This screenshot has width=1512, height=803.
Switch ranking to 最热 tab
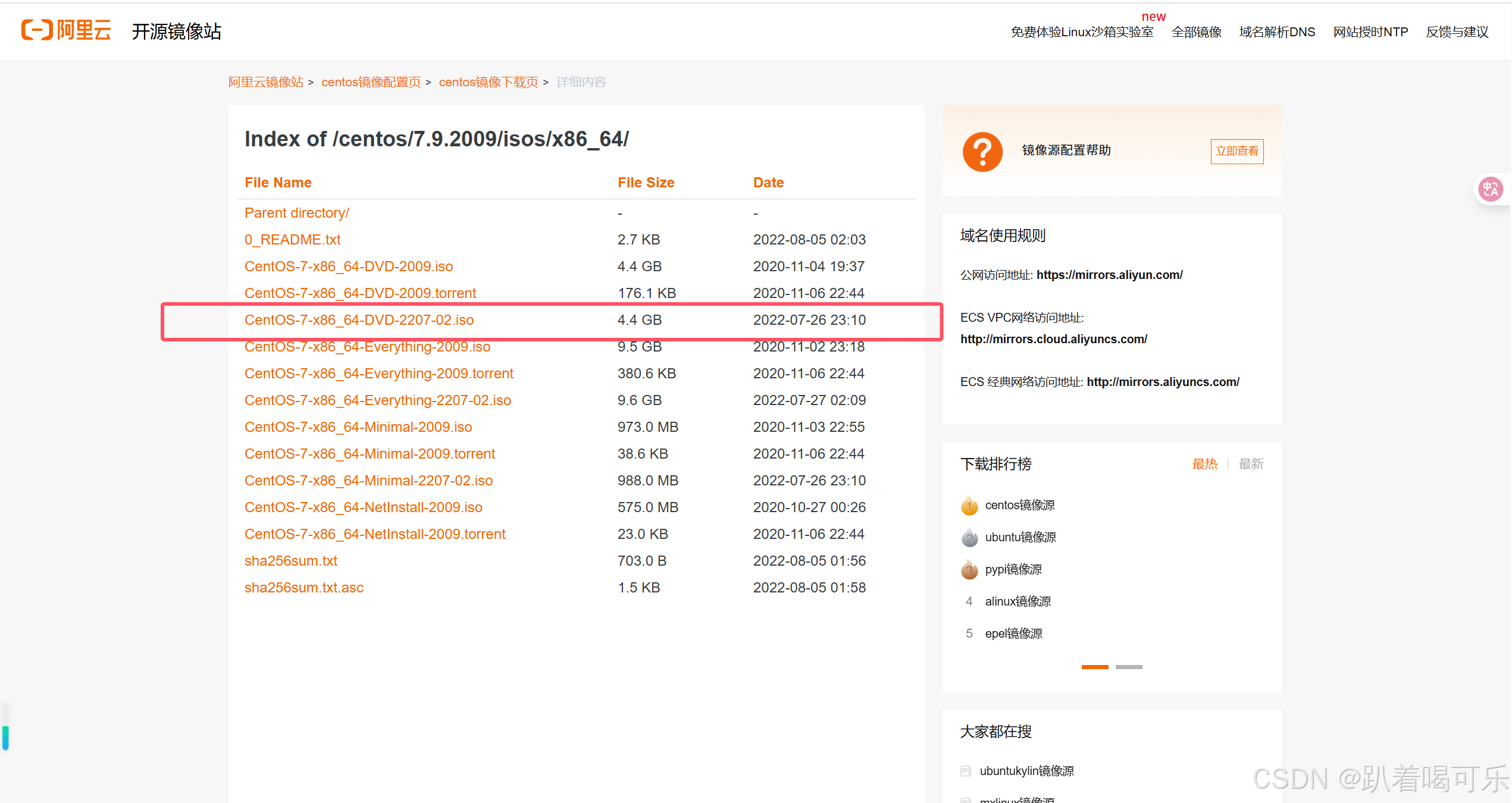click(x=1204, y=464)
